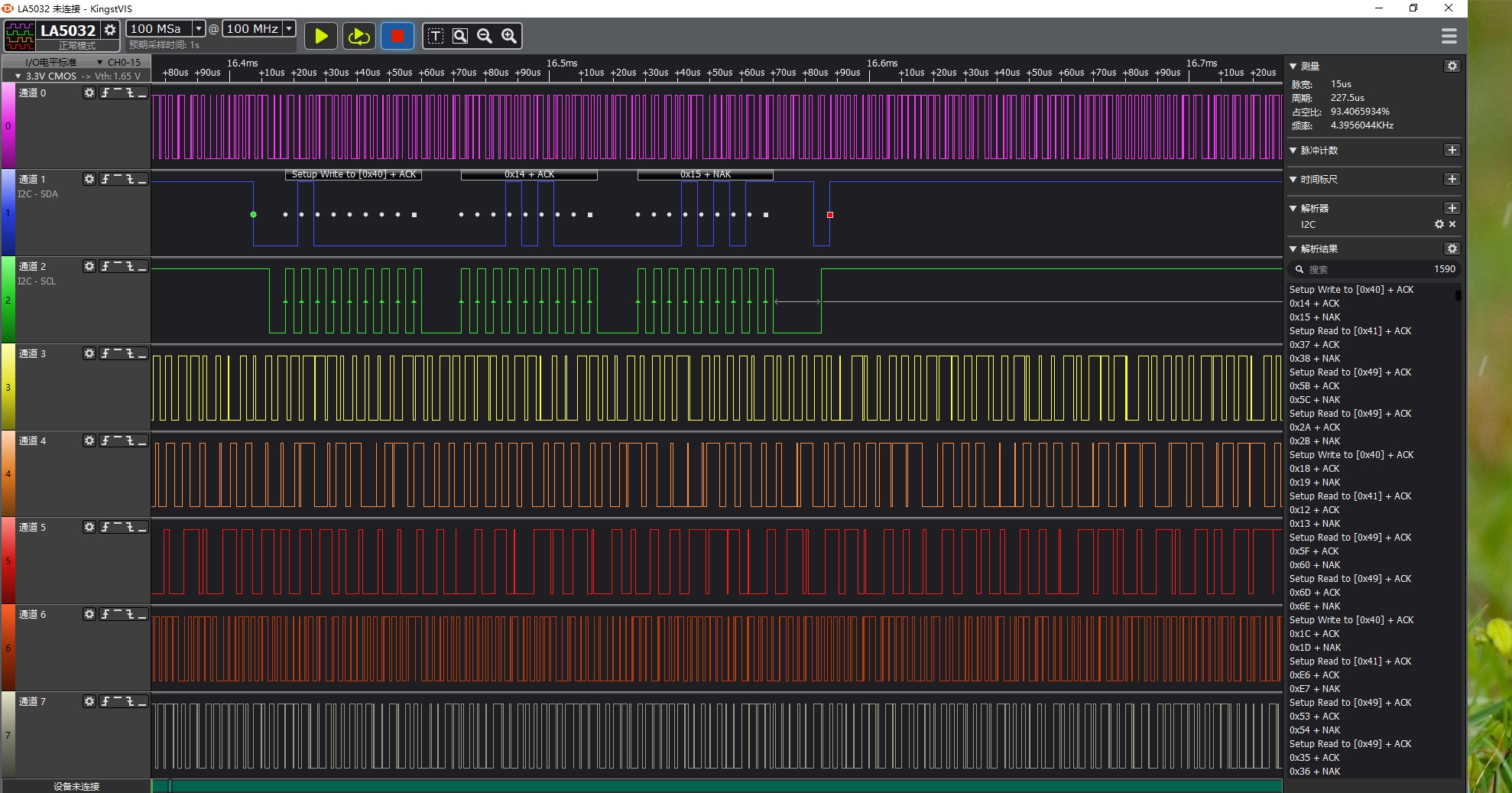The width and height of the screenshot is (1512, 793).
Task: Zoom to fit all waveform data
Action: 460,36
